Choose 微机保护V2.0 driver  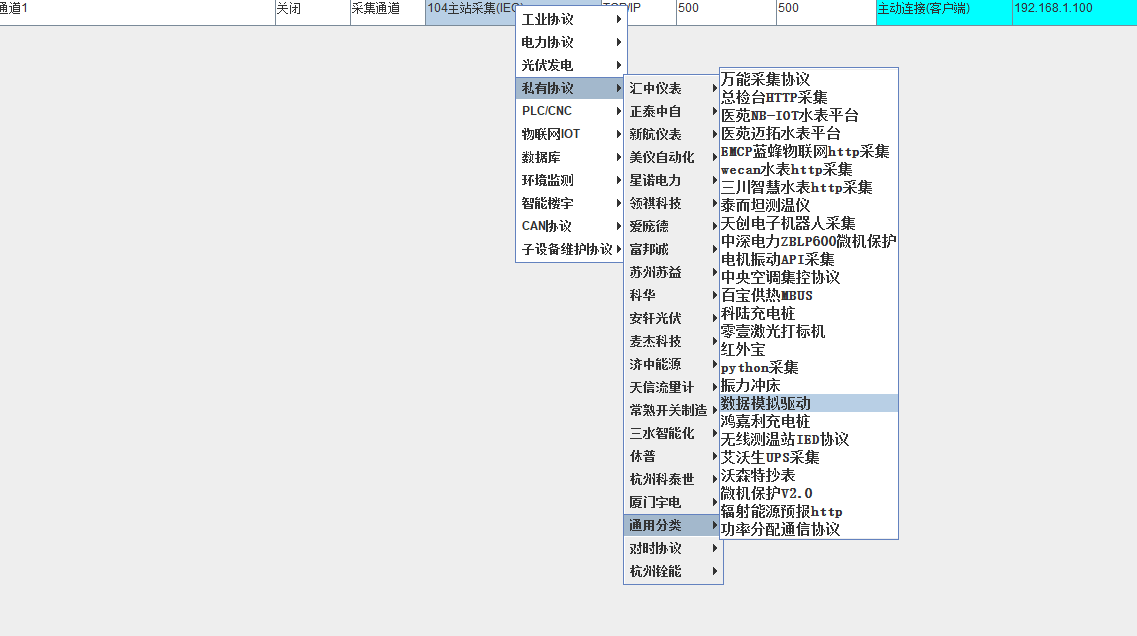809,493
